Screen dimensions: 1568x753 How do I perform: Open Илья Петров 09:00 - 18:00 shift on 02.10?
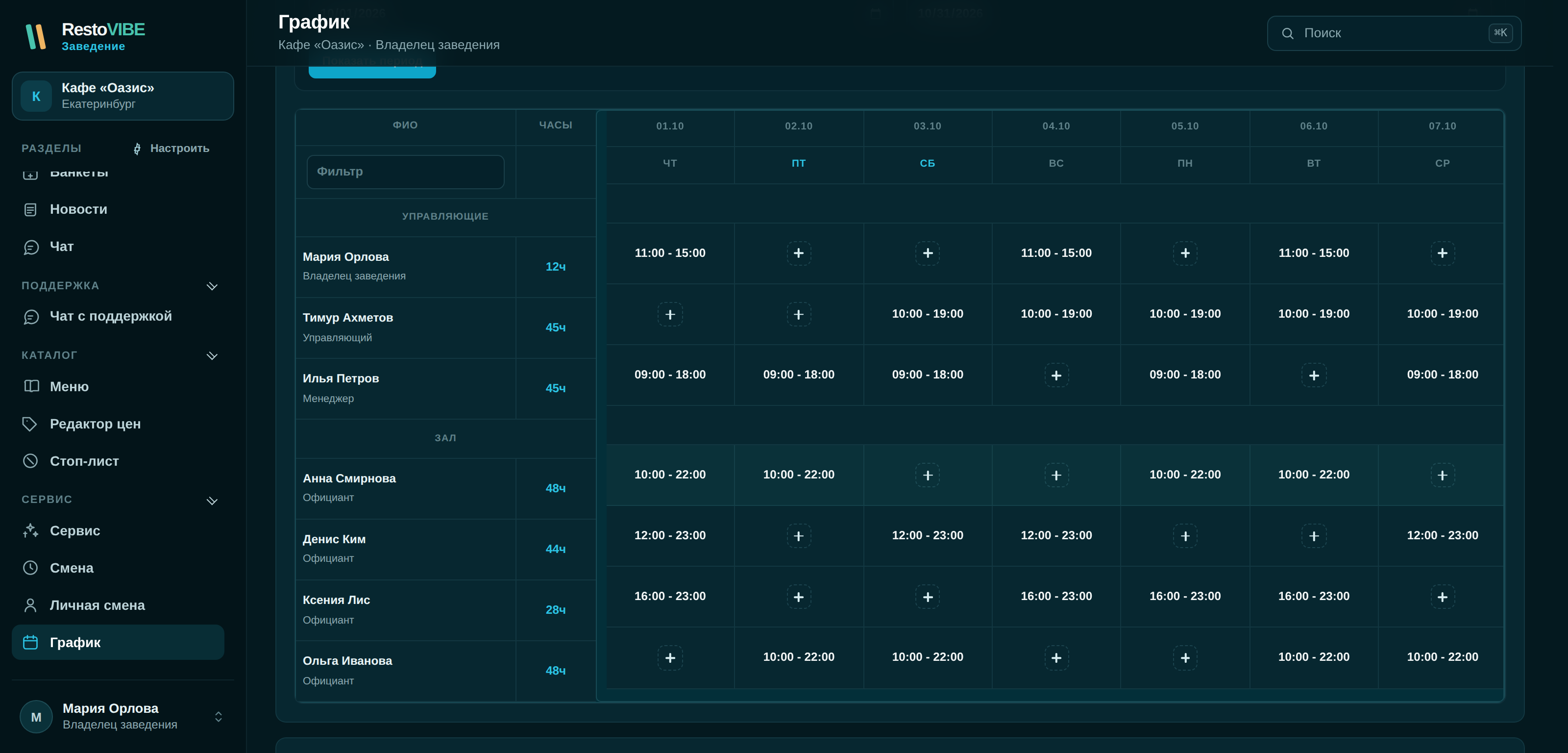click(799, 375)
